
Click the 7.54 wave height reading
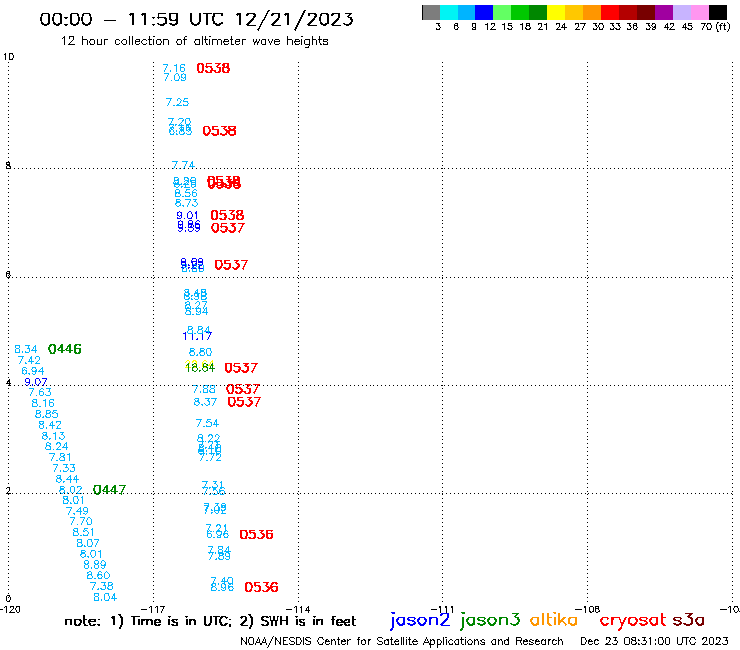[207, 423]
